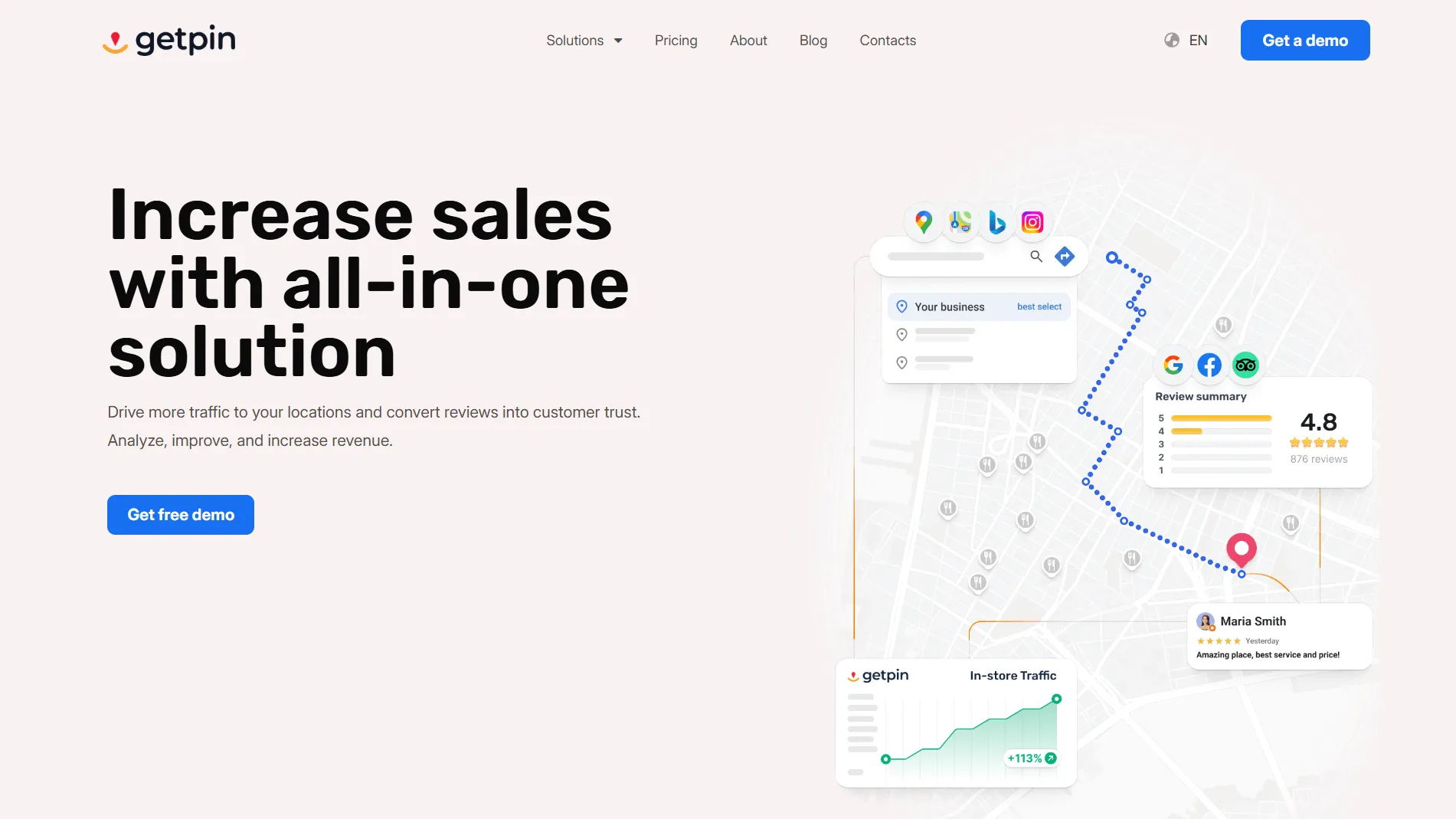Click the getpin logo in header
1456x819 pixels.
click(169, 40)
